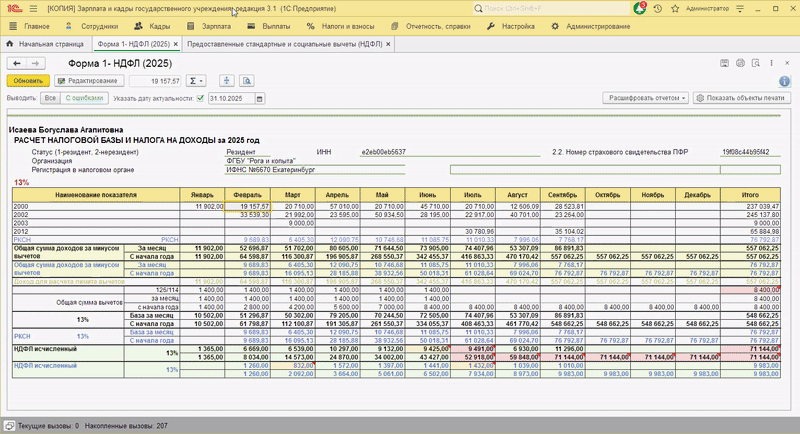This screenshot has height=434, width=800.
Task: Click the sum value field 19 157,57
Action: (156, 81)
